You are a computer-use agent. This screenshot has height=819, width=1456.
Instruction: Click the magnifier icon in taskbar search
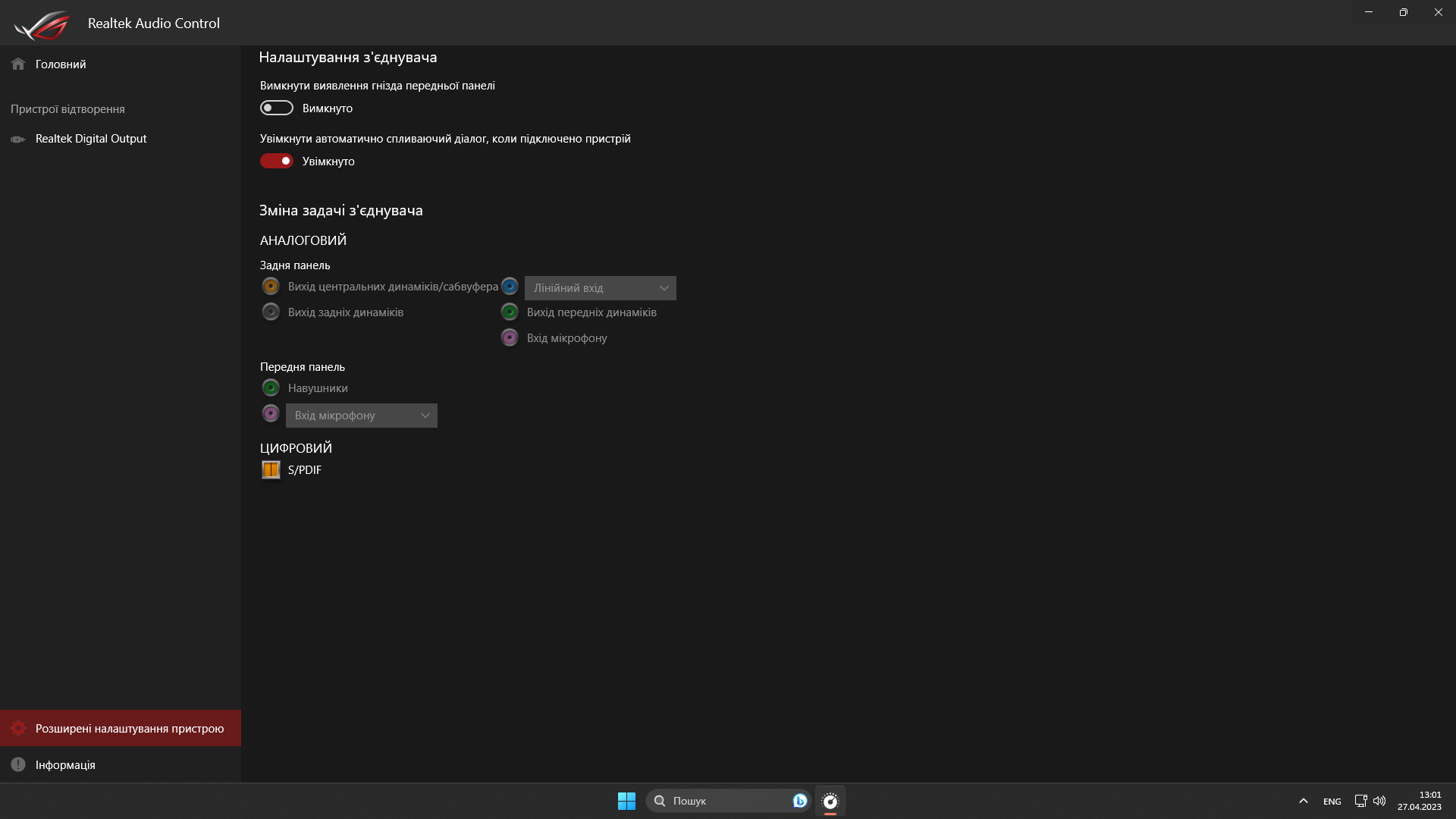point(660,801)
